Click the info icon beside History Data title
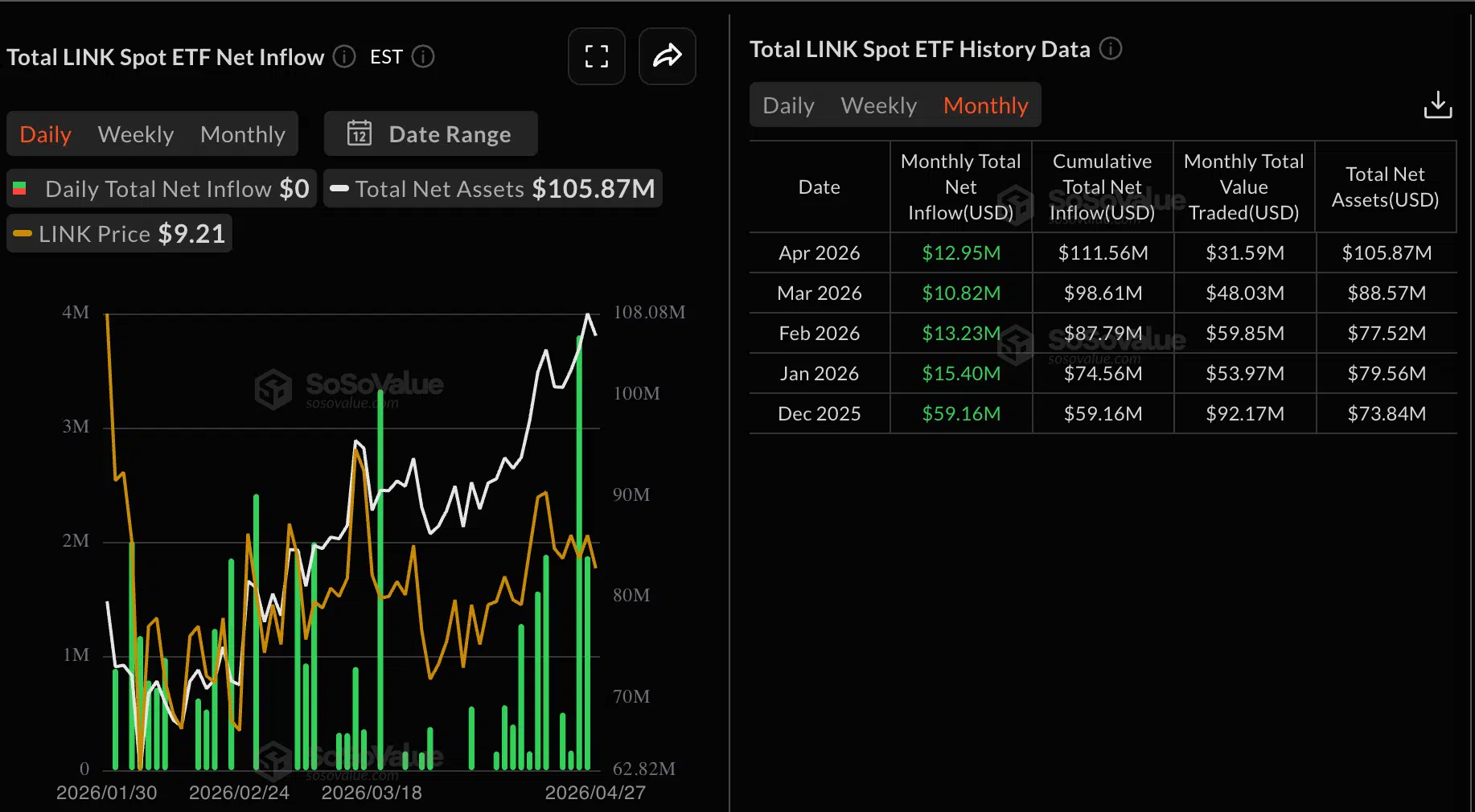 1111,49
